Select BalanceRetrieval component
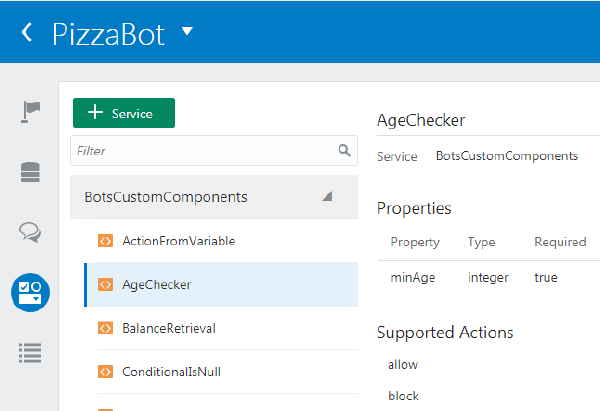Image resolution: width=600 pixels, height=411 pixels. point(168,328)
